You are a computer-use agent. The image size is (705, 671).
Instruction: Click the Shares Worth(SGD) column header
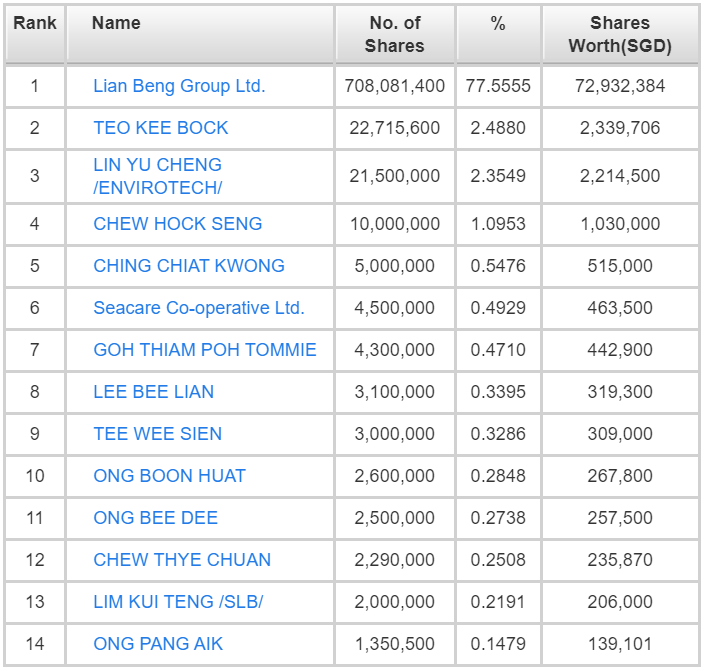click(620, 34)
